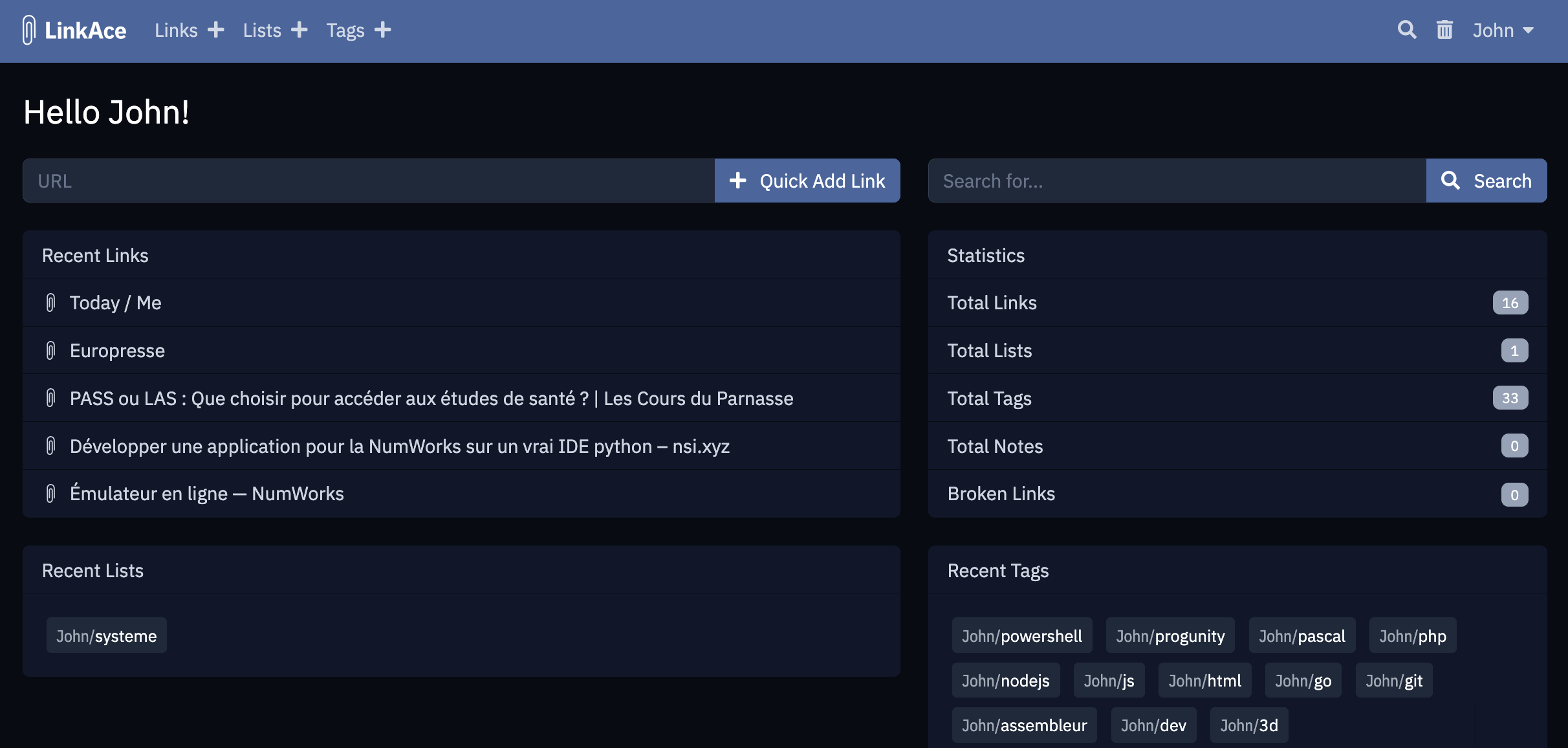Open the Tags menu item

coord(345,30)
